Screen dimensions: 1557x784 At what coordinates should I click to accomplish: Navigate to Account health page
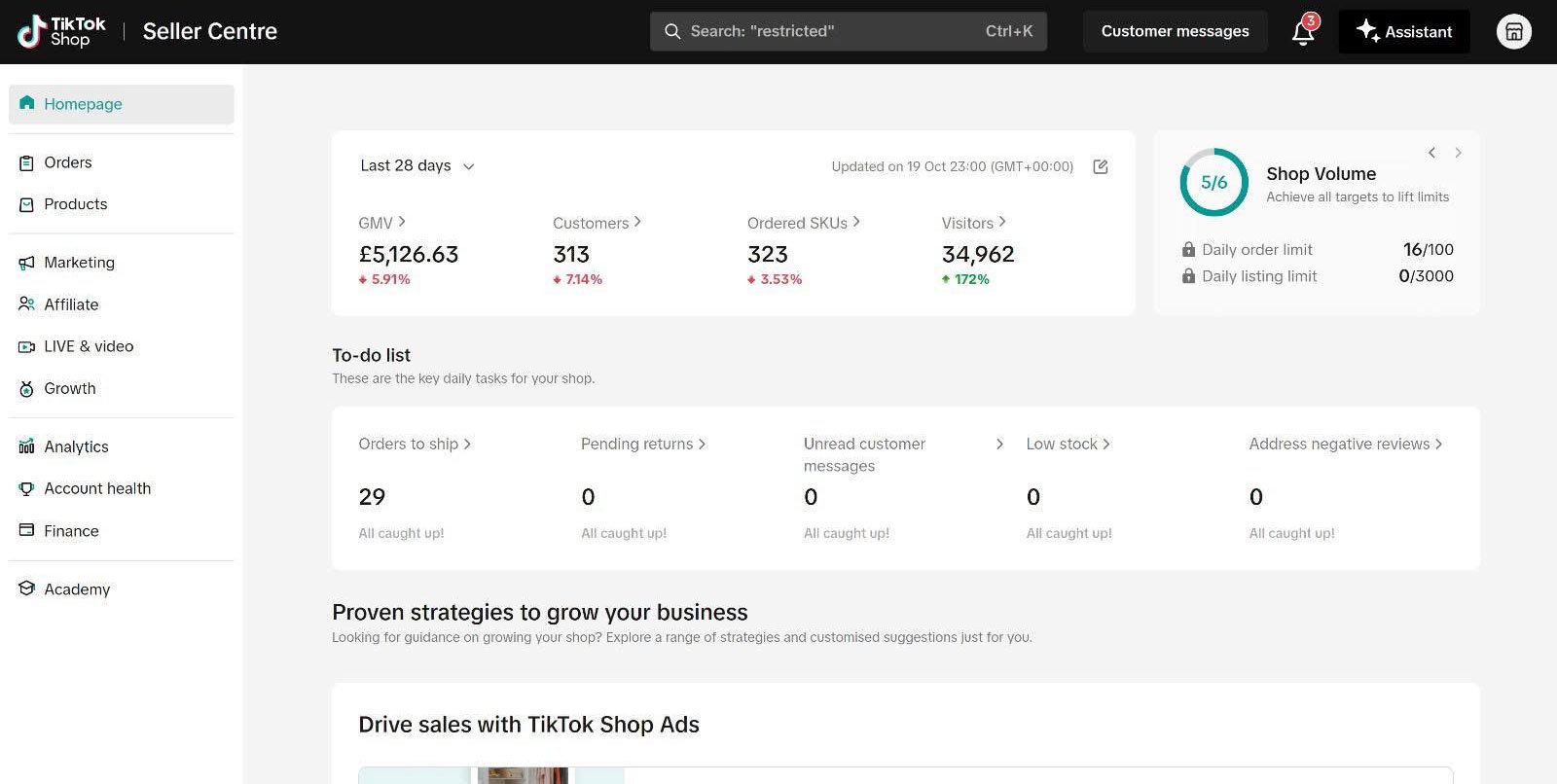coord(97,488)
